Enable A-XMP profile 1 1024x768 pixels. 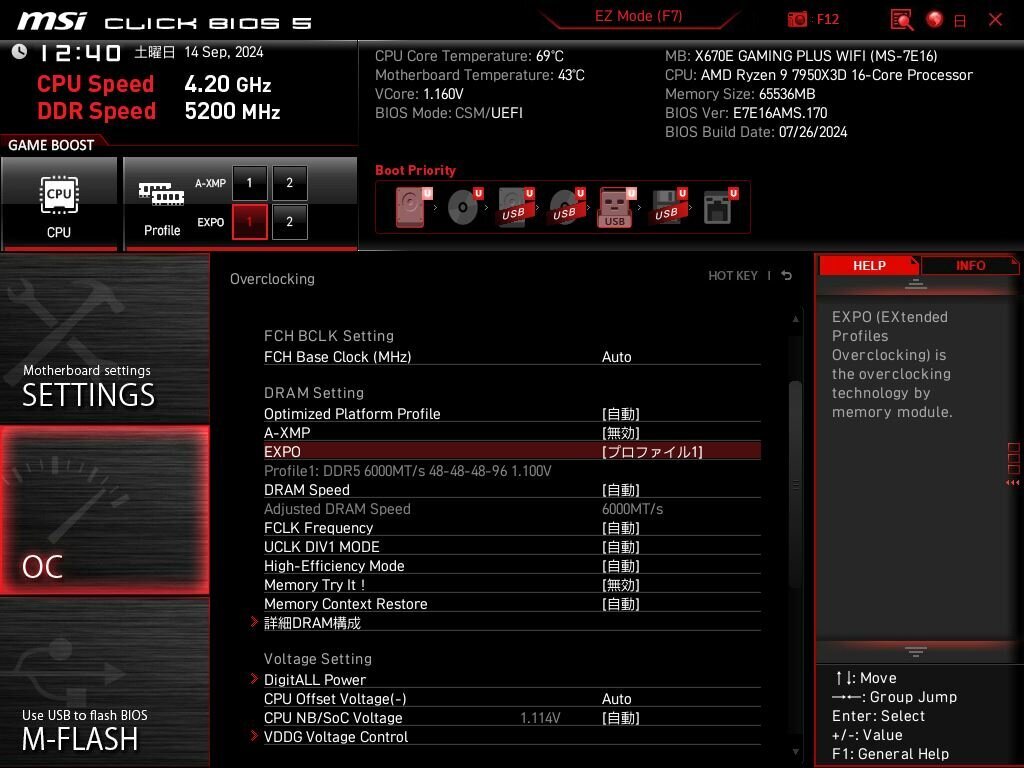point(249,183)
